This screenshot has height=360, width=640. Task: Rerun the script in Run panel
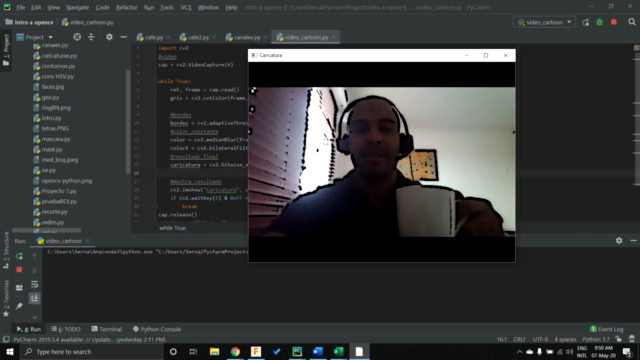tap(19, 256)
